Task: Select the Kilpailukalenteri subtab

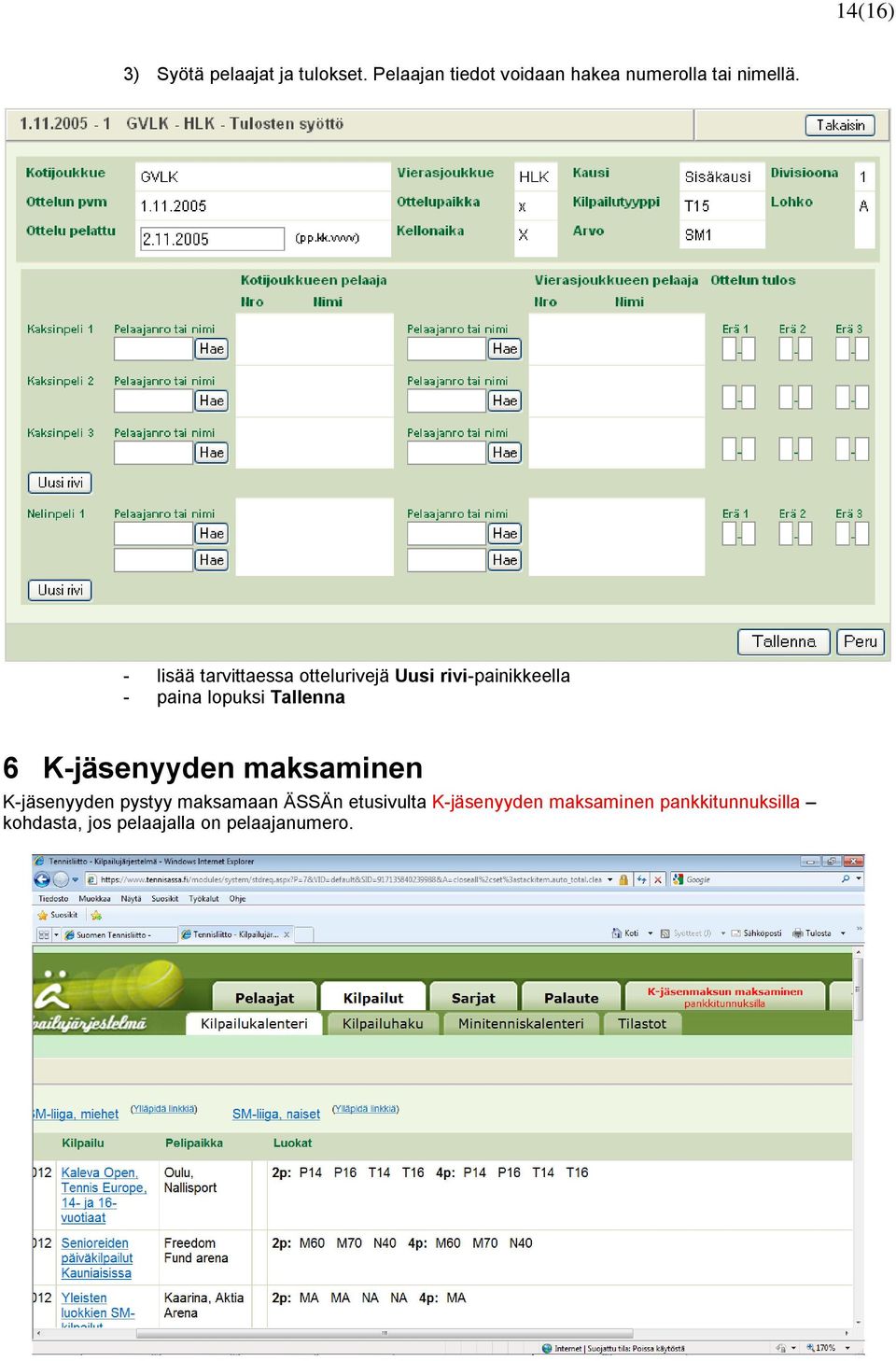Action: [254, 1024]
